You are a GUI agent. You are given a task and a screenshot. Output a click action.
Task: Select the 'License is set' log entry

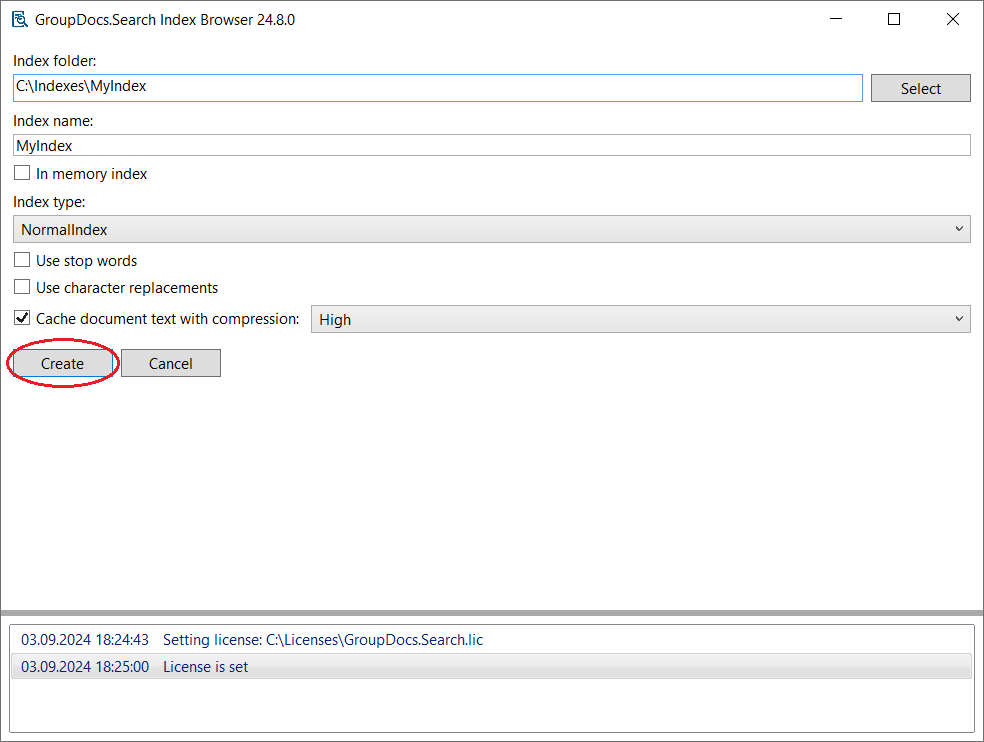click(205, 667)
